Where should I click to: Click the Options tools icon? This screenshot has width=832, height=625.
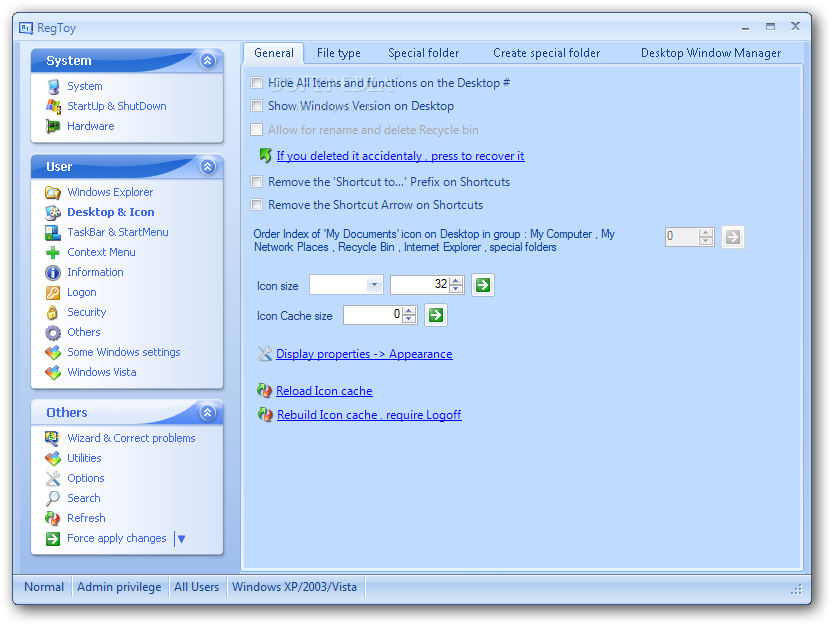point(53,479)
